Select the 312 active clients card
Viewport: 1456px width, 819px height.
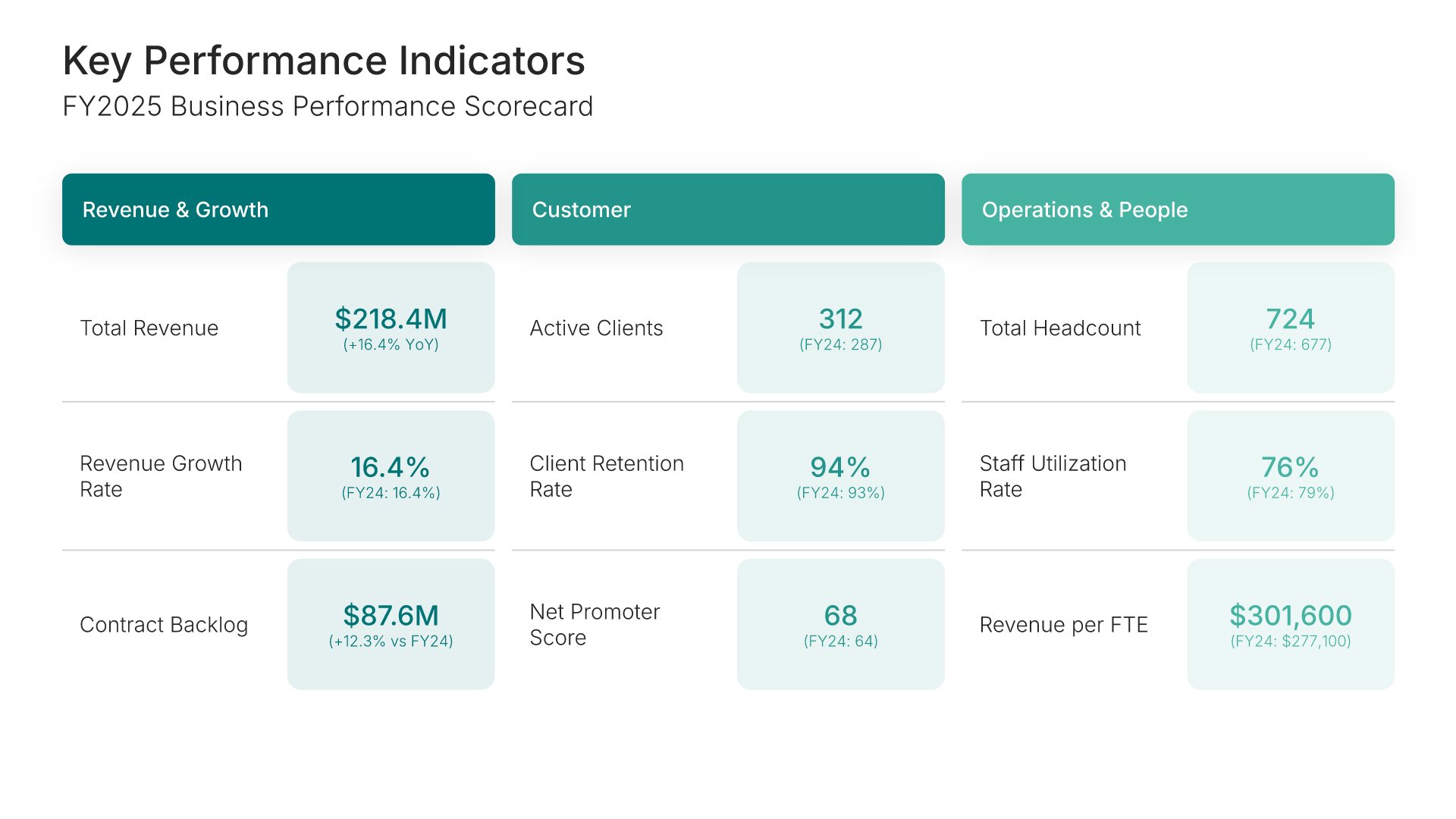[x=840, y=328]
